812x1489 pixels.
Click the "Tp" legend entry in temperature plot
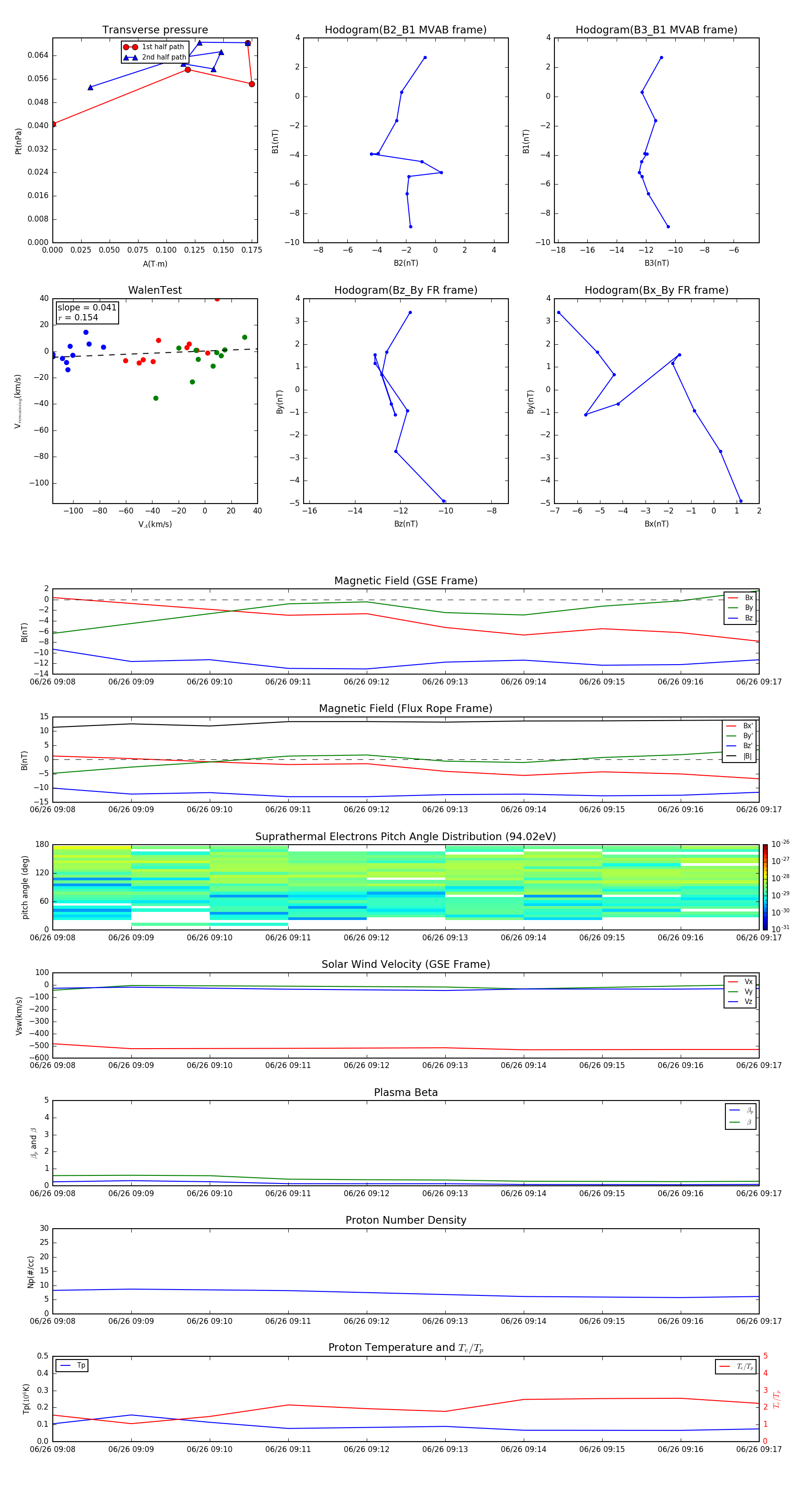coord(81,1365)
